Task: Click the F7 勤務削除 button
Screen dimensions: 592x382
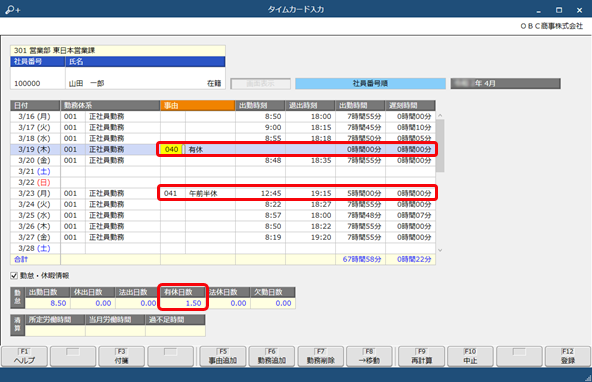Action: coord(321,356)
